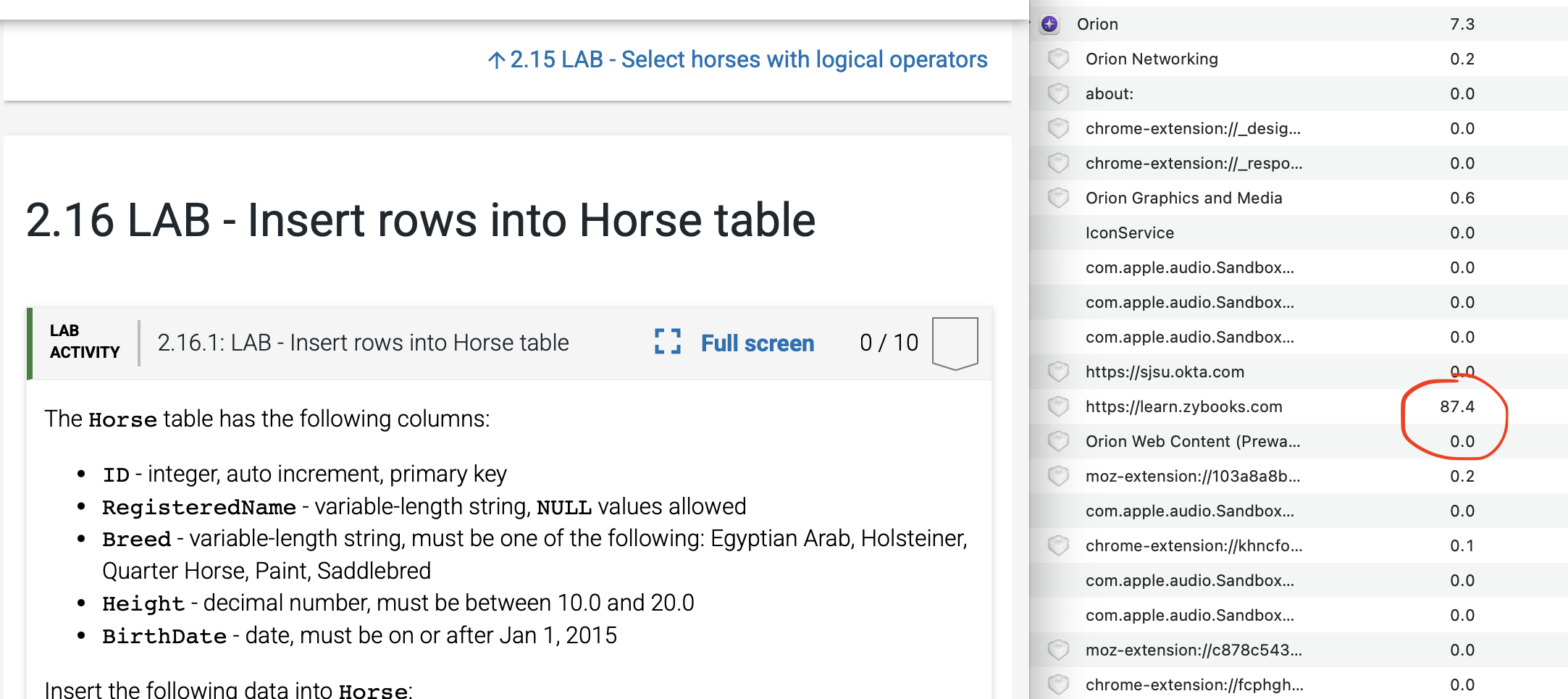This screenshot has width=1568, height=699.
Task: Click the 2.16 LAB page heading
Action: coord(421,219)
